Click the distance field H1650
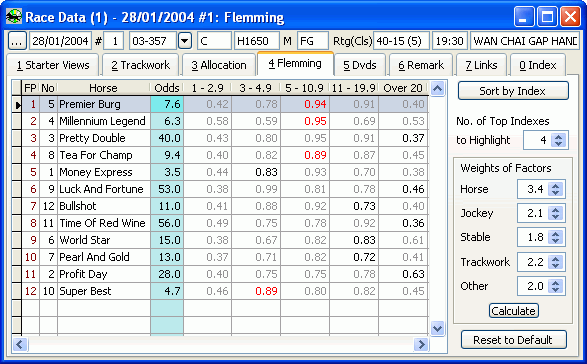Screen dimensions: 587x364 click(257, 41)
